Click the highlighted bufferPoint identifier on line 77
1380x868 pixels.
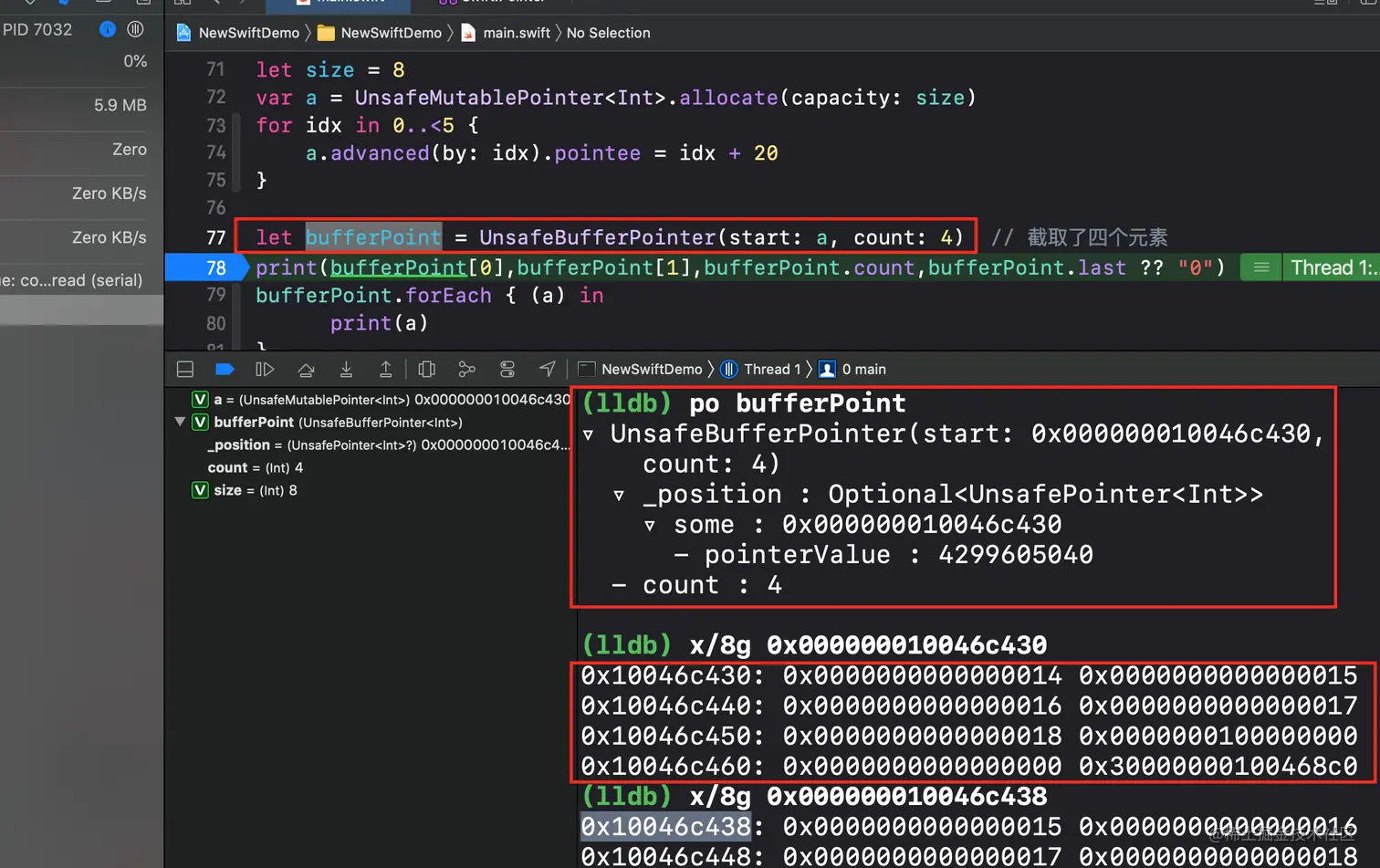point(373,237)
